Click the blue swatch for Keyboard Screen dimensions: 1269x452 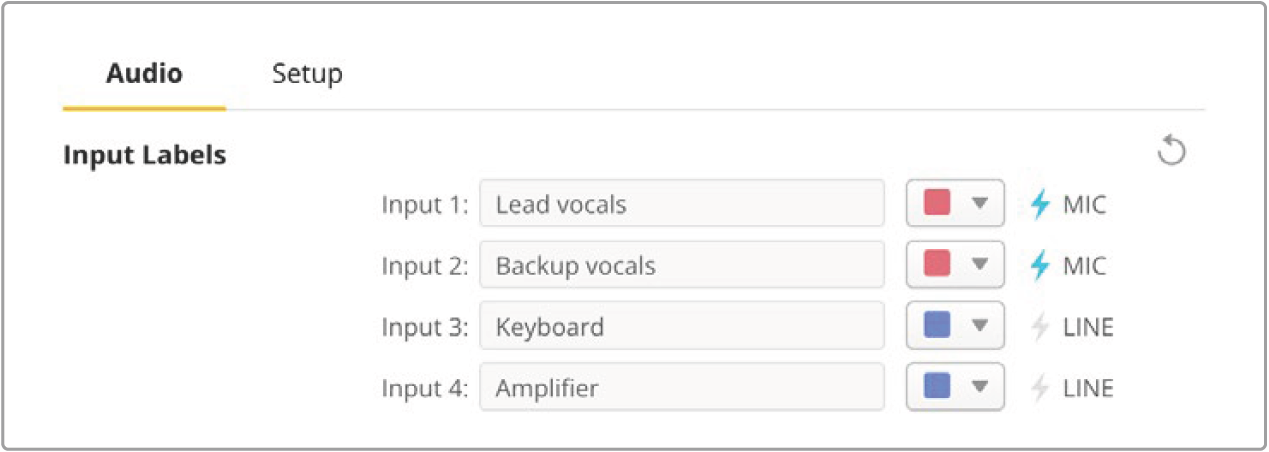pyautogui.click(x=937, y=327)
